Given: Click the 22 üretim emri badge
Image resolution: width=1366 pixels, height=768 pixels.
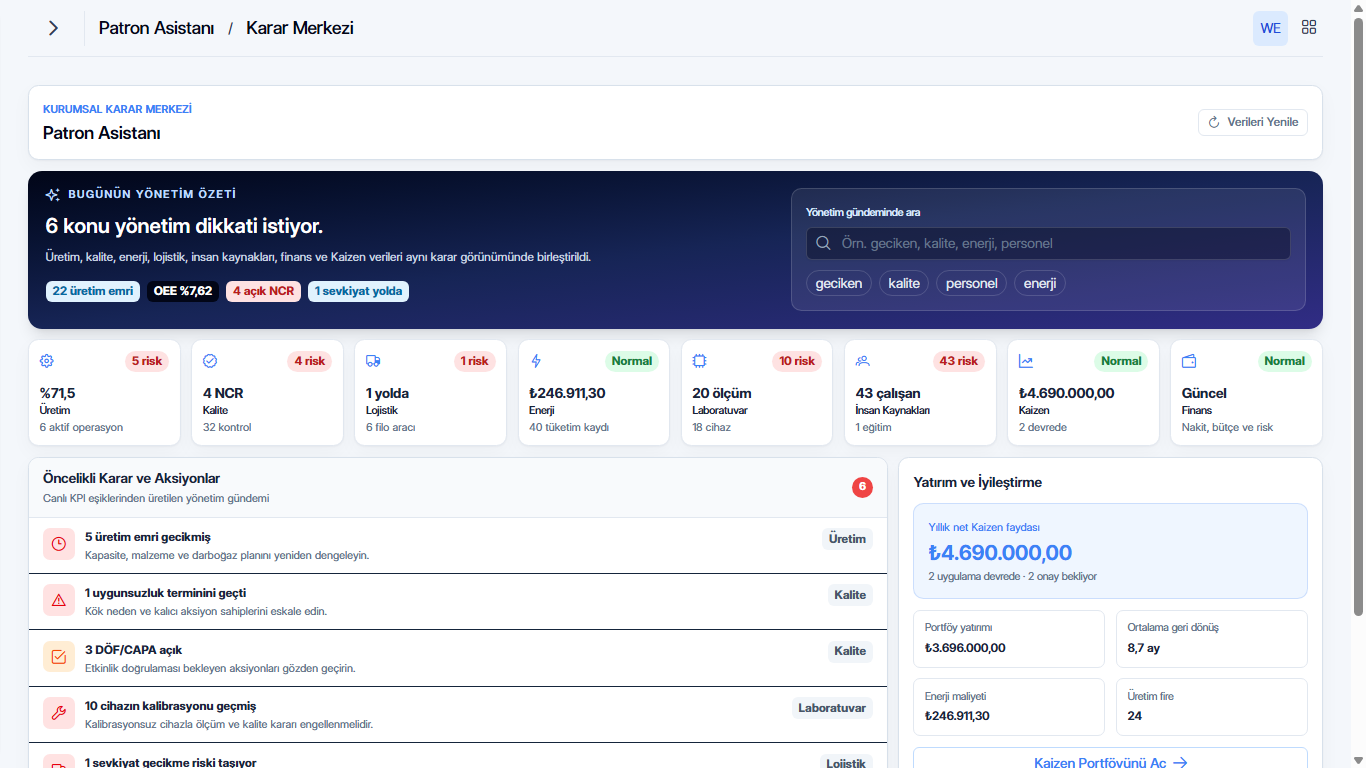Looking at the screenshot, I should point(93,291).
